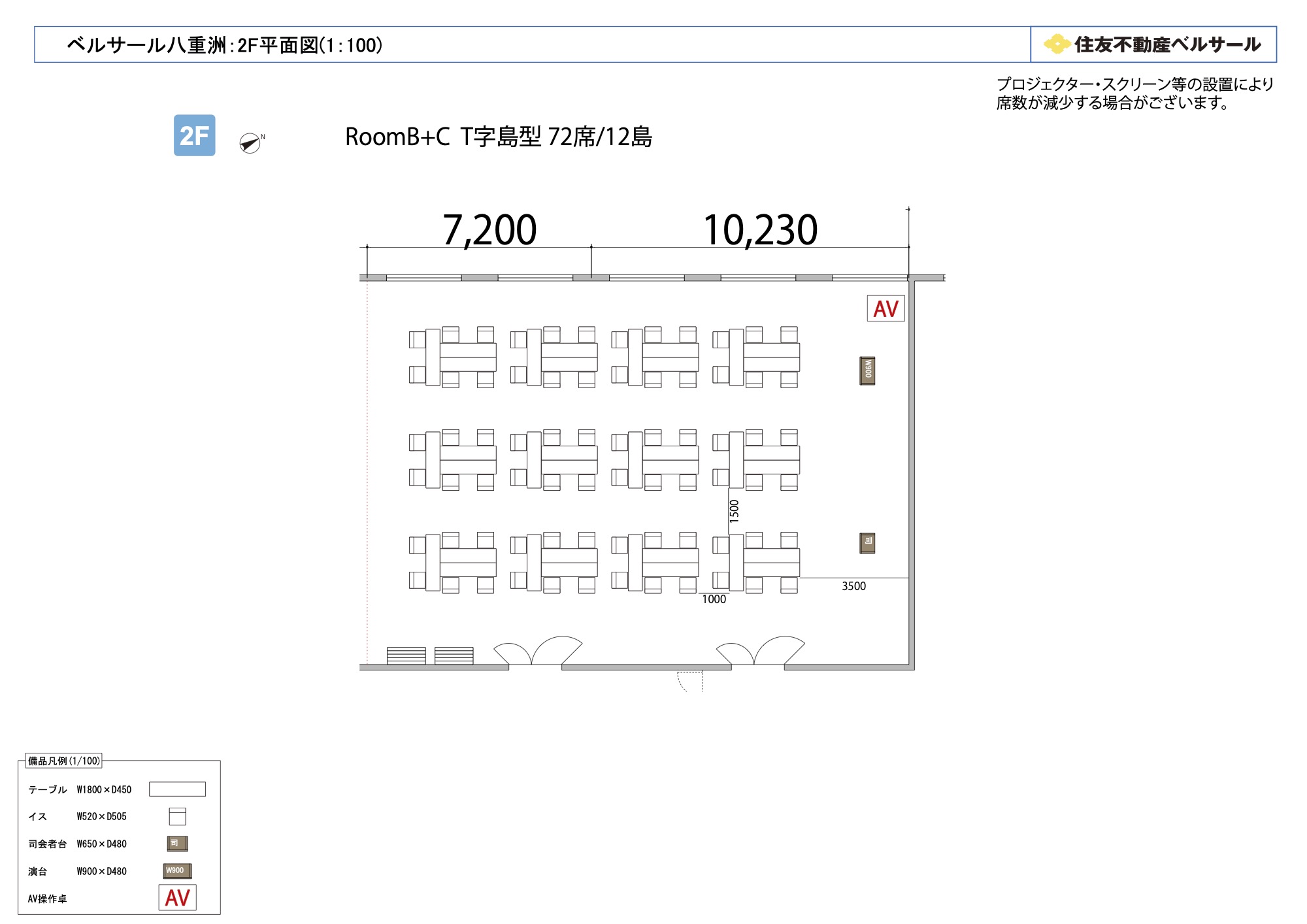Click the 席数が減少する場合がございます。 note line

1114,103
